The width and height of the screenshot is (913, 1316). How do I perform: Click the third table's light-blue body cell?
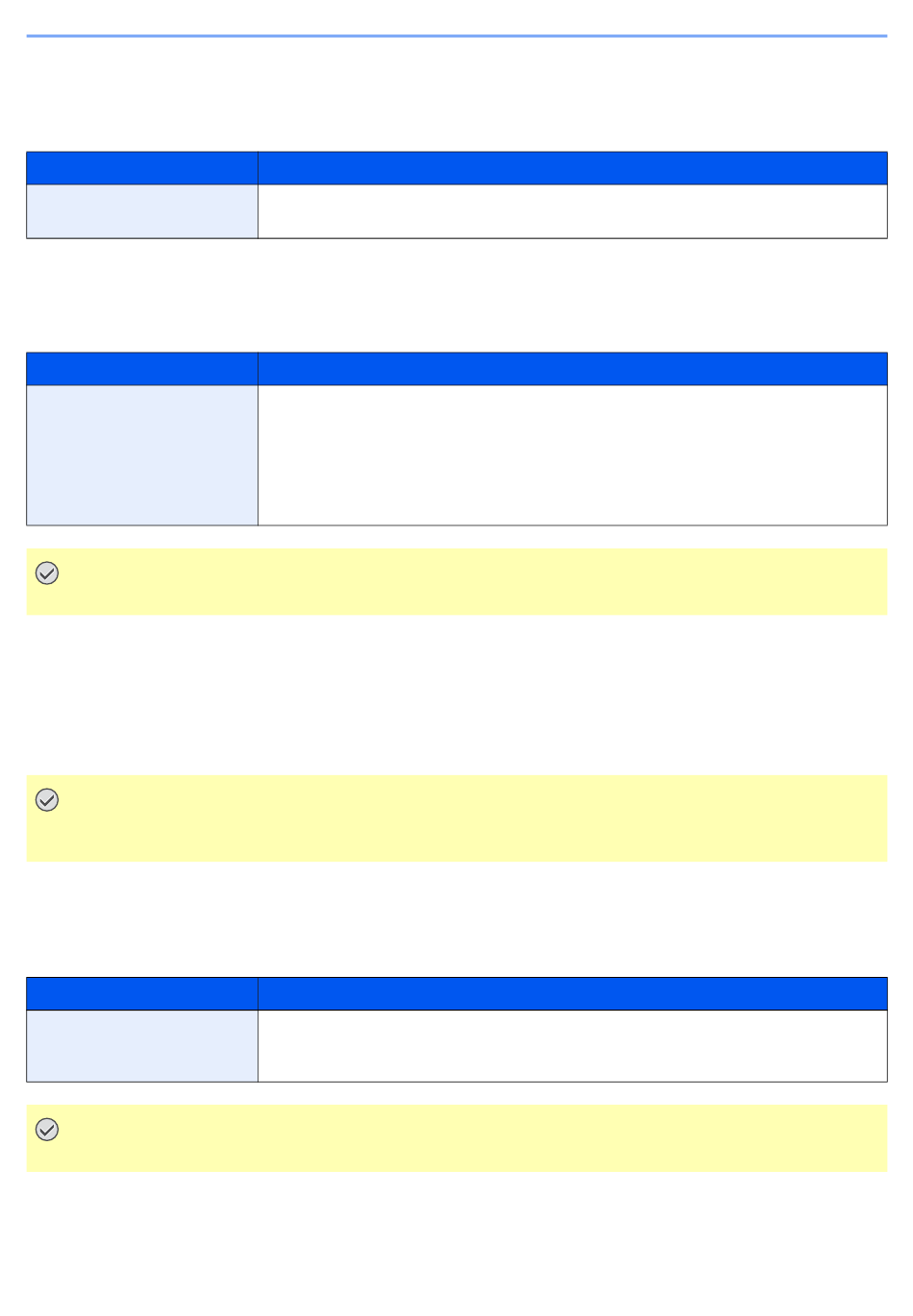pyautogui.click(x=142, y=1046)
